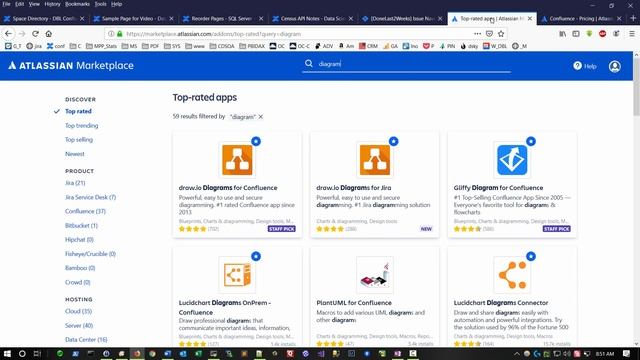Go back with browser back arrow
The image size is (640, 360).
click(x=9, y=34)
